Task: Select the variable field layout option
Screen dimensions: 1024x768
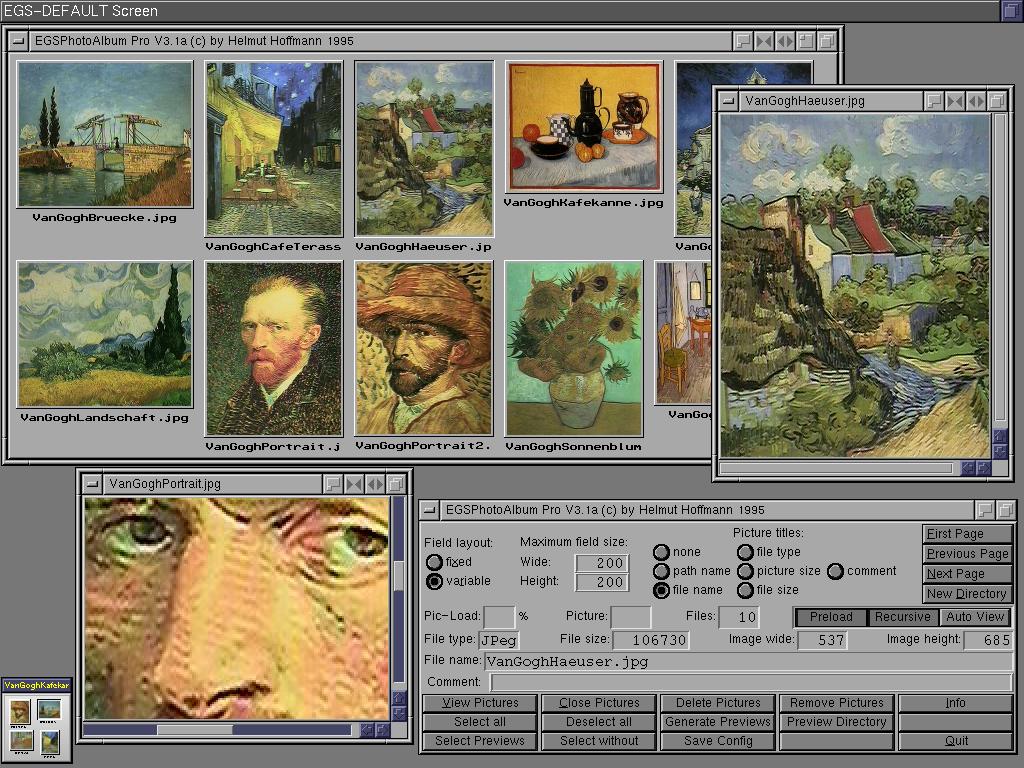Action: pyautogui.click(x=434, y=581)
